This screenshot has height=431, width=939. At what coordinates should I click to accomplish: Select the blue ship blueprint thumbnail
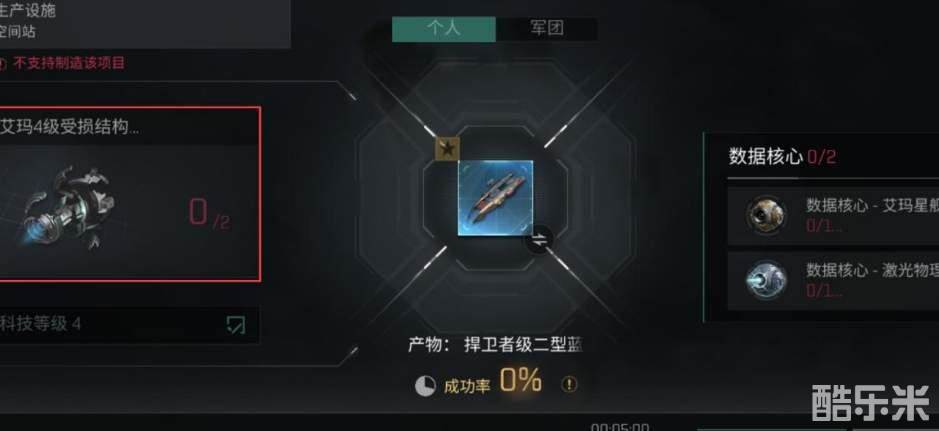point(495,198)
